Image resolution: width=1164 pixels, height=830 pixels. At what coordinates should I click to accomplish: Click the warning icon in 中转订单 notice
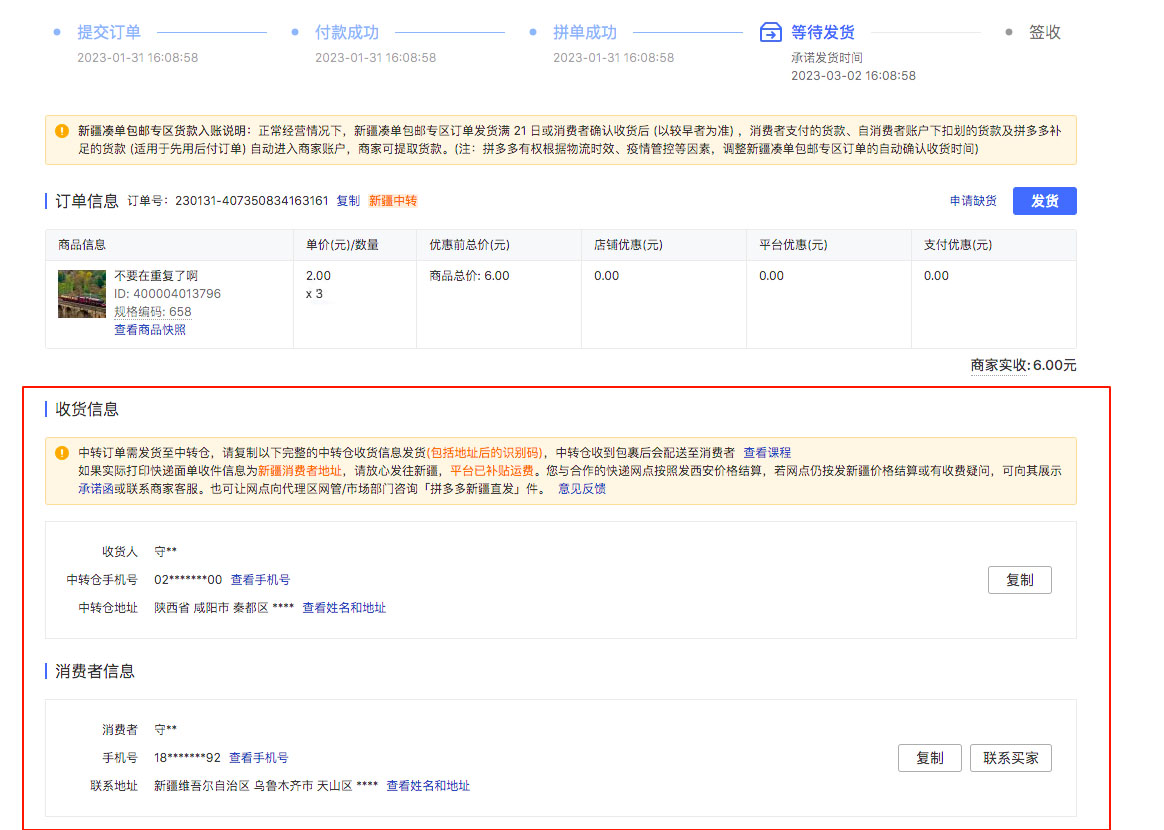coord(62,453)
